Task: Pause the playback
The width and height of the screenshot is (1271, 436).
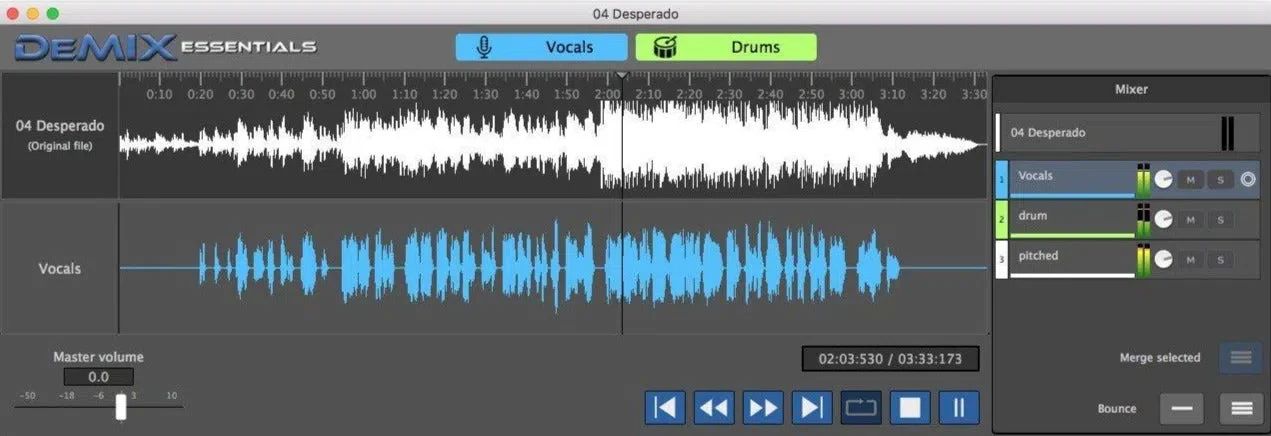Action: [x=959, y=407]
